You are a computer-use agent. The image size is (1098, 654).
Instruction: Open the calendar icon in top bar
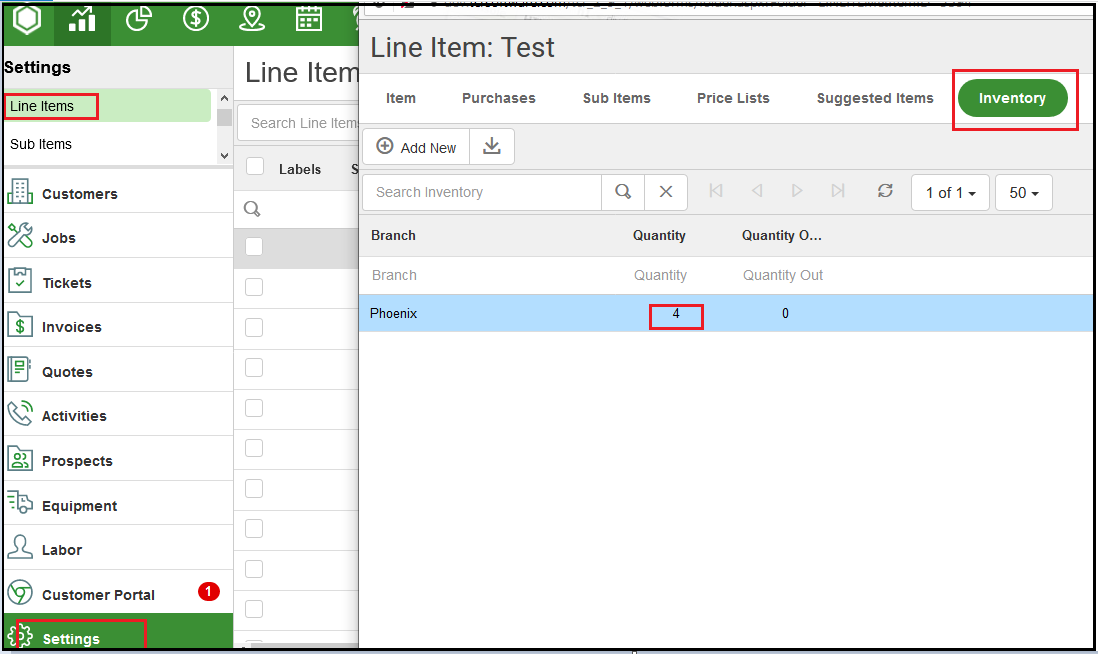pos(309,19)
